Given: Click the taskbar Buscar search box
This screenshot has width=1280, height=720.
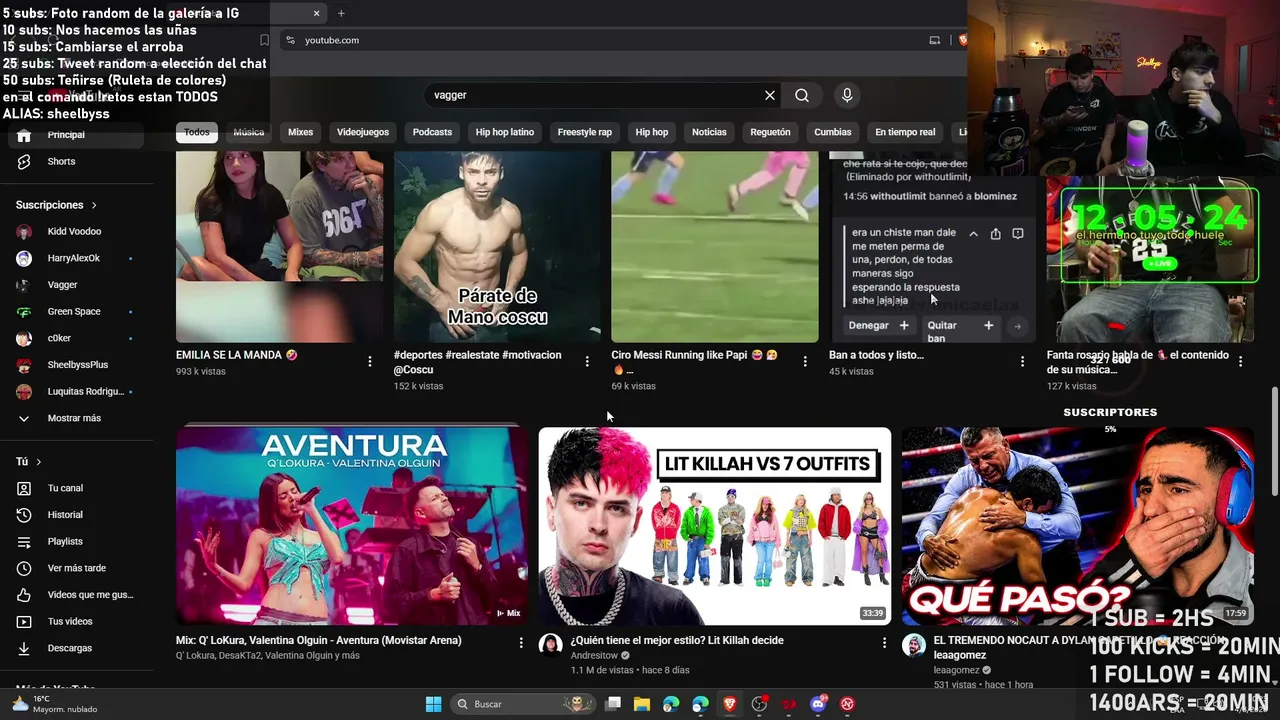Looking at the screenshot, I should [523, 704].
